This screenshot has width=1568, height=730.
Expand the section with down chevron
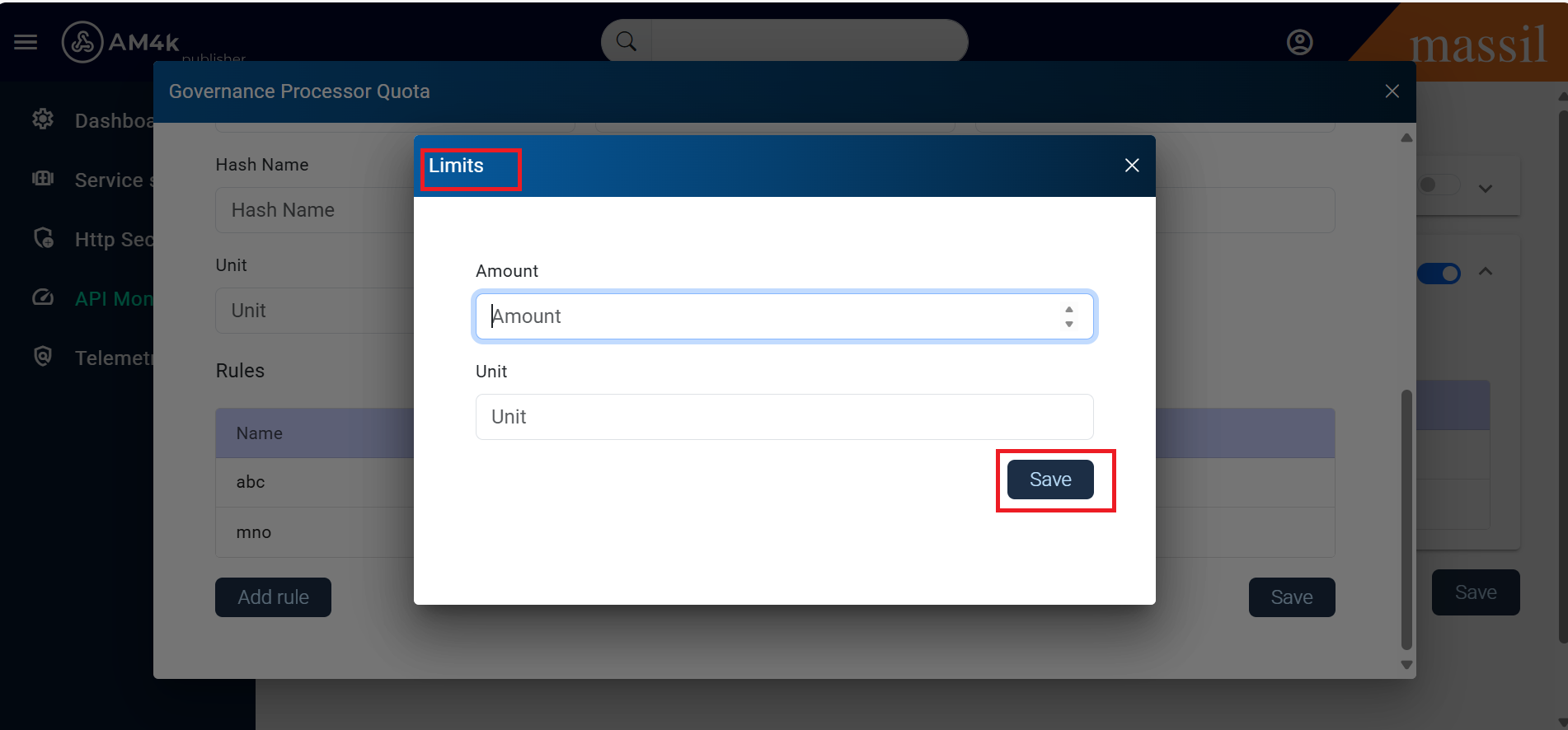(x=1486, y=189)
